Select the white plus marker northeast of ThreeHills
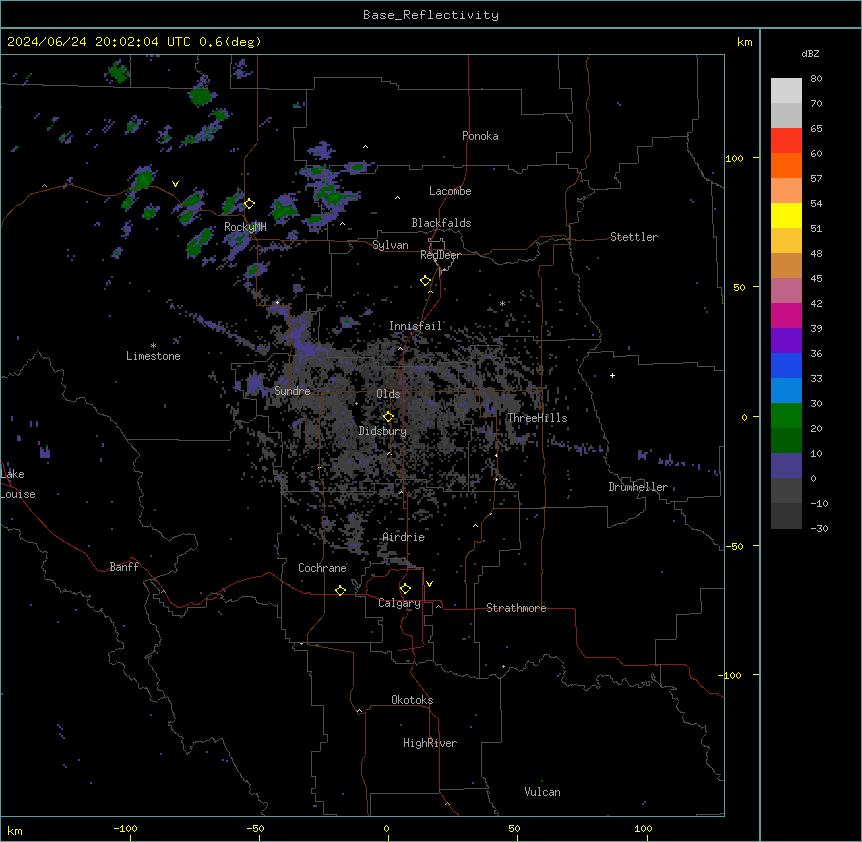 612,375
